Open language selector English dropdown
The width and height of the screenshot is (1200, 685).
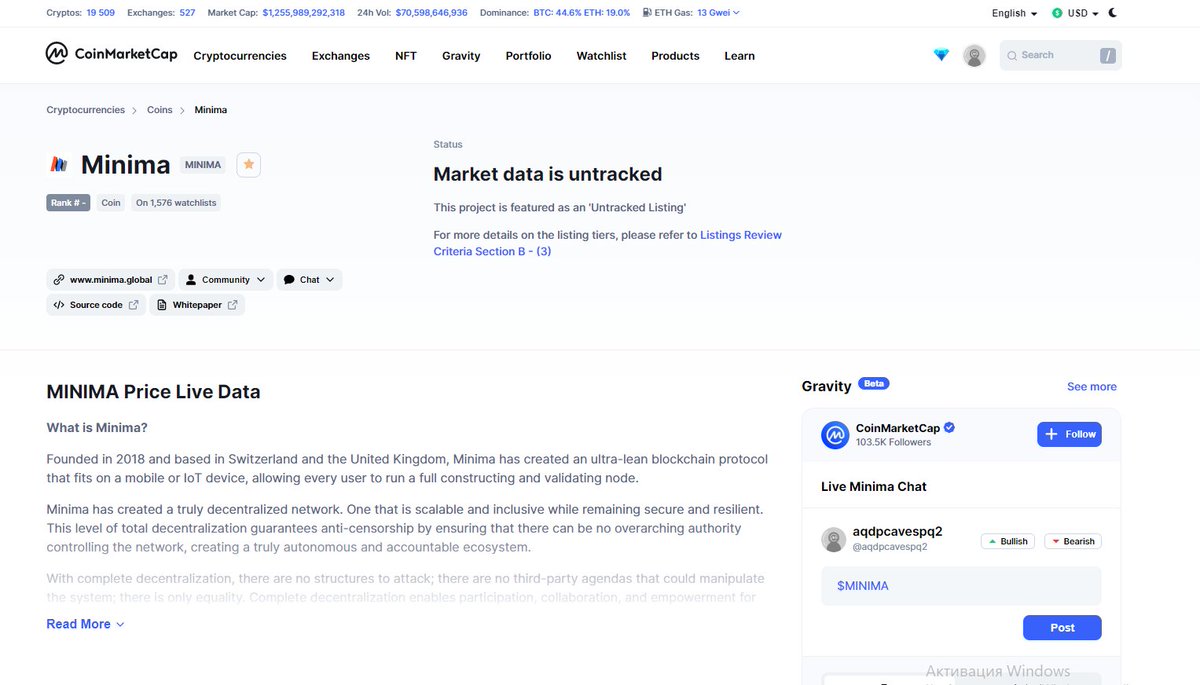[1014, 13]
